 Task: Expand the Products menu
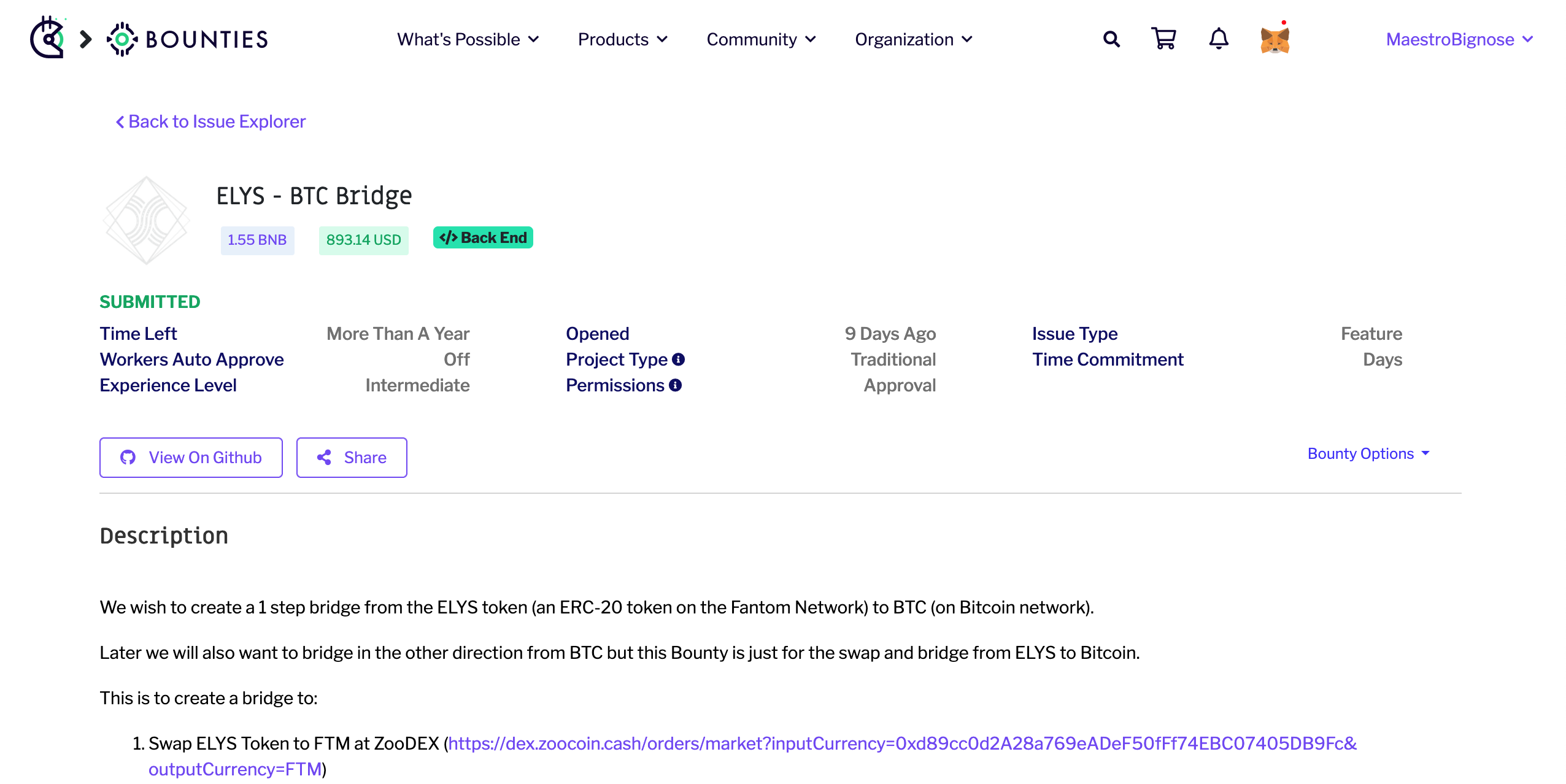pos(622,39)
